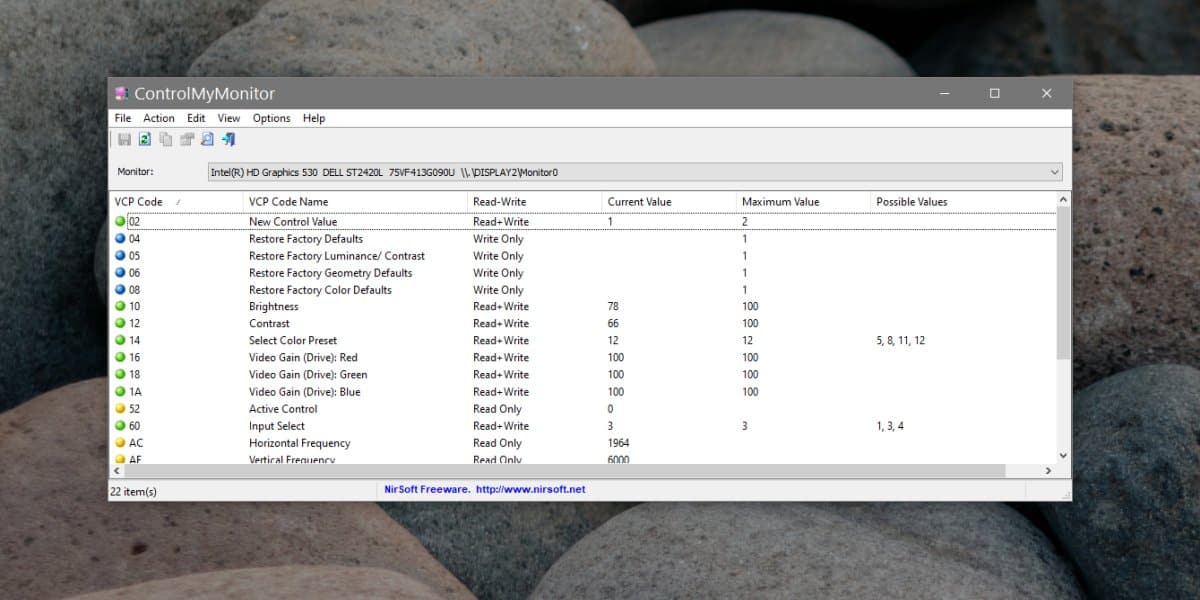The image size is (1200, 600).
Task: Open Properties via the toolbar icon
Action: tap(187, 139)
